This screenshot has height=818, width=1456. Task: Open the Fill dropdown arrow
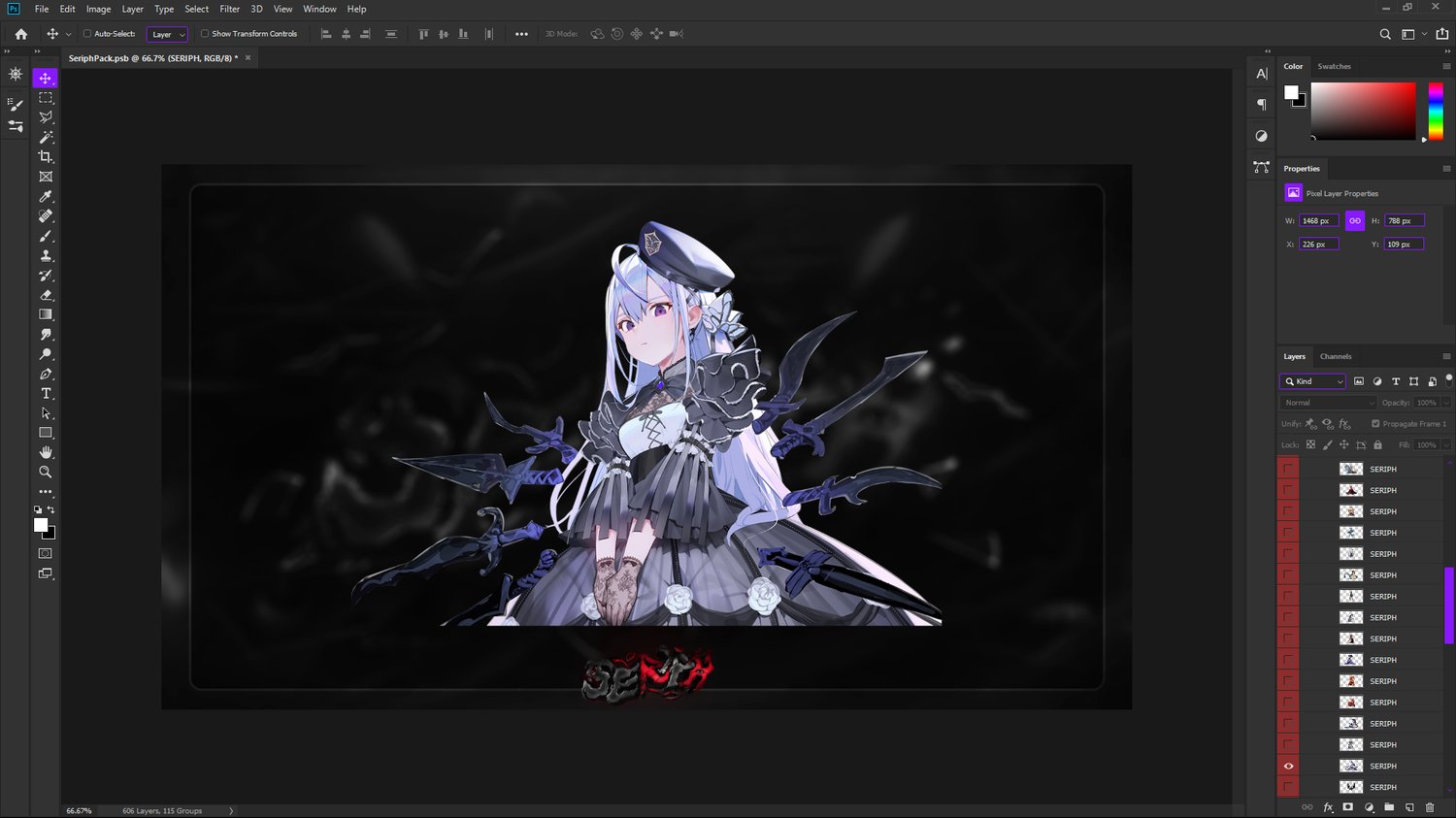pos(1446,445)
